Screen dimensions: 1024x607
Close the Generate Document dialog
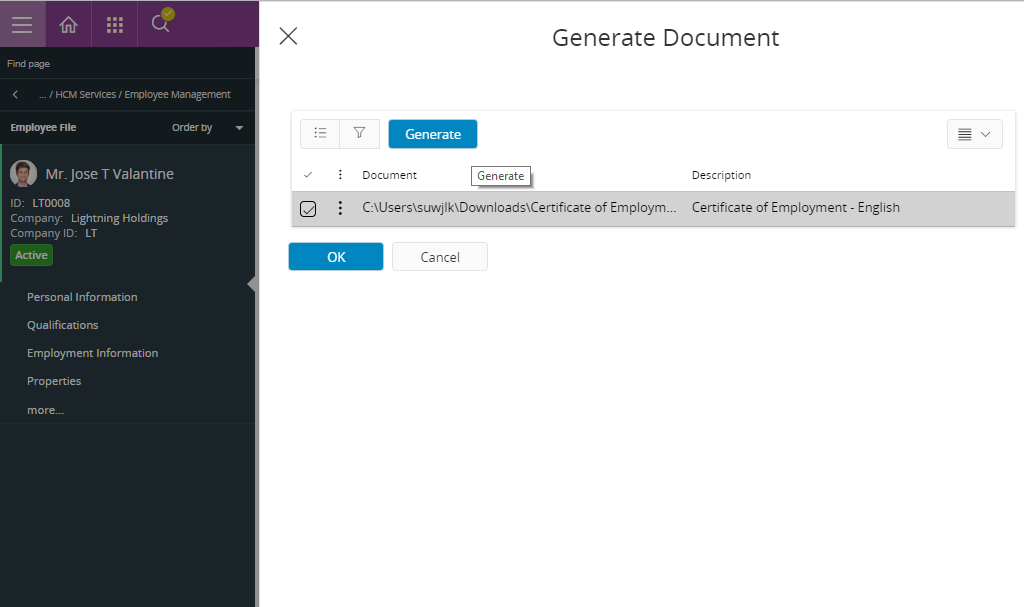pyautogui.click(x=288, y=37)
